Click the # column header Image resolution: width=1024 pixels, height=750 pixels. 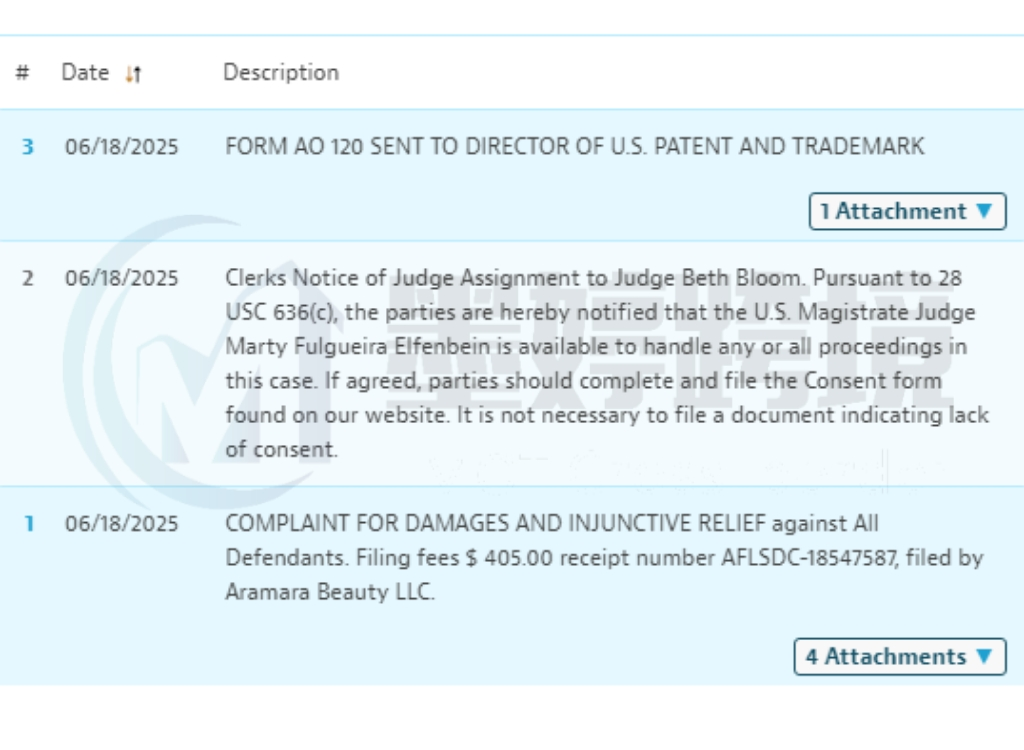click(x=22, y=73)
